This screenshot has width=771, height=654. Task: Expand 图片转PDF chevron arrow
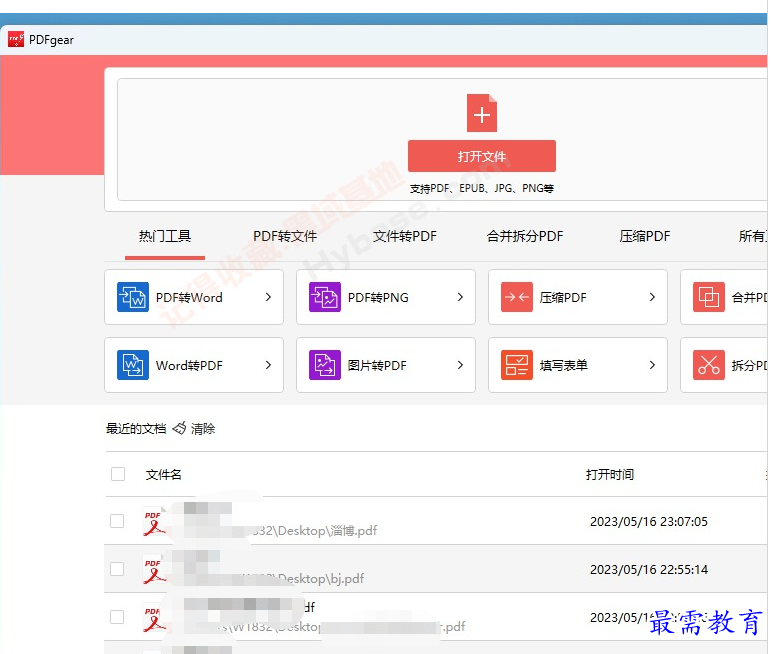tap(460, 365)
